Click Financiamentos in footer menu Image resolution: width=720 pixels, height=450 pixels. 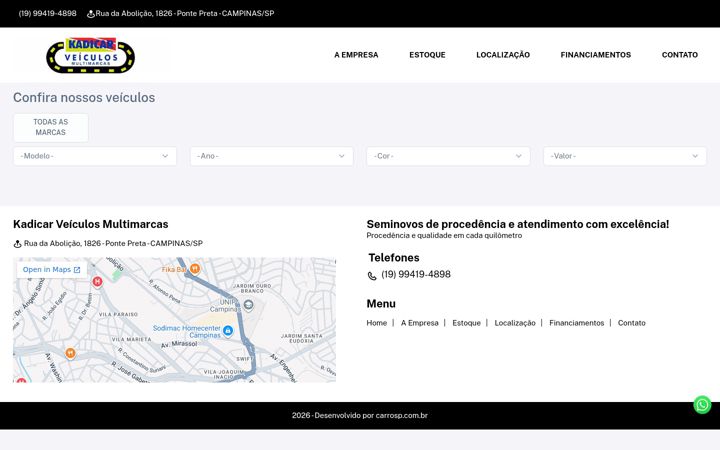click(577, 323)
